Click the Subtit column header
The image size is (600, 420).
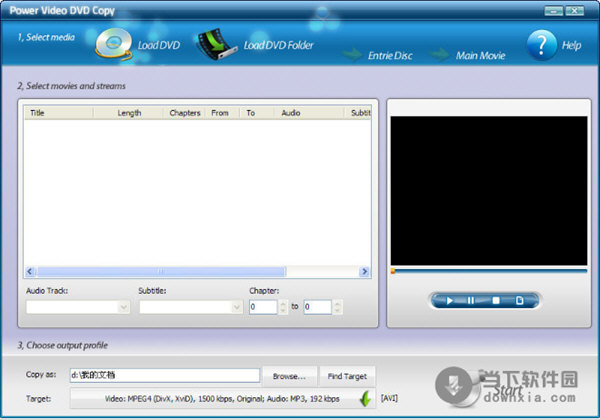coord(358,113)
